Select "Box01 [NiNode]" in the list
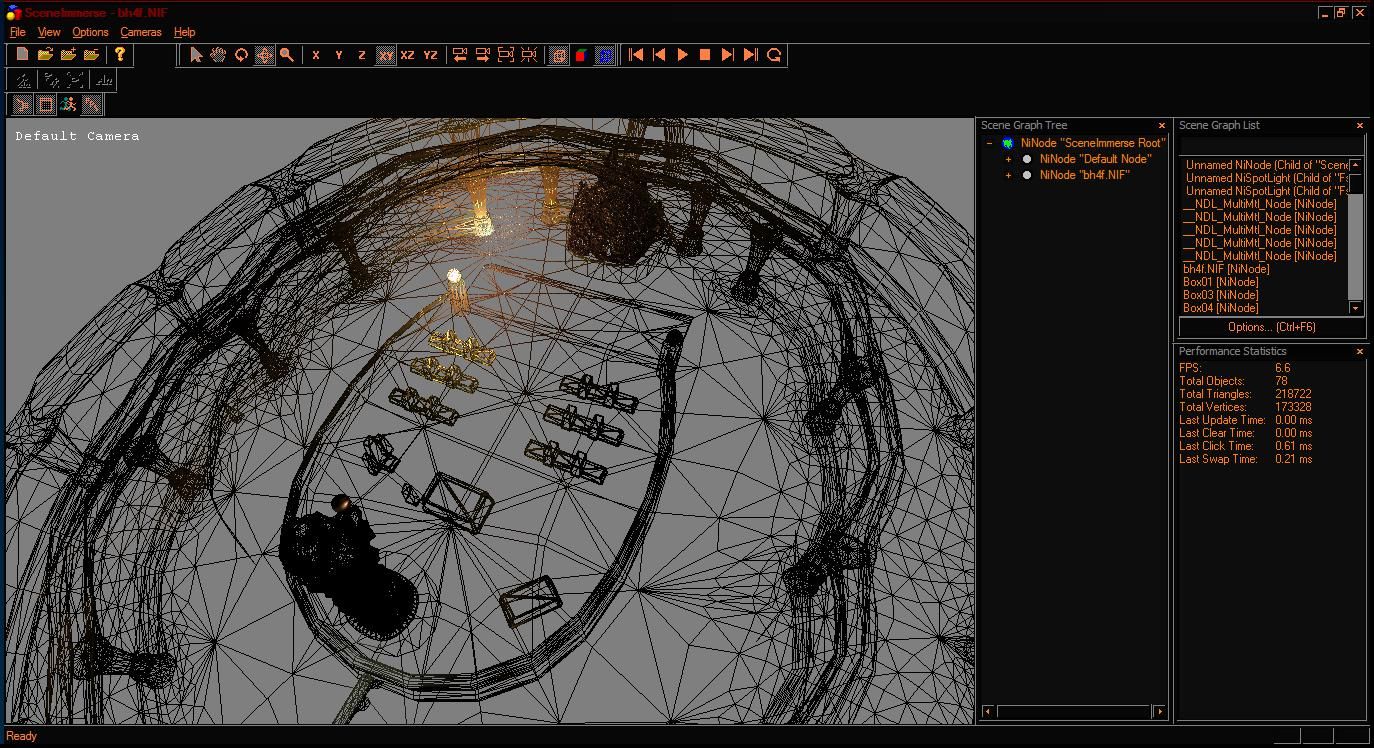 pyautogui.click(x=1220, y=282)
